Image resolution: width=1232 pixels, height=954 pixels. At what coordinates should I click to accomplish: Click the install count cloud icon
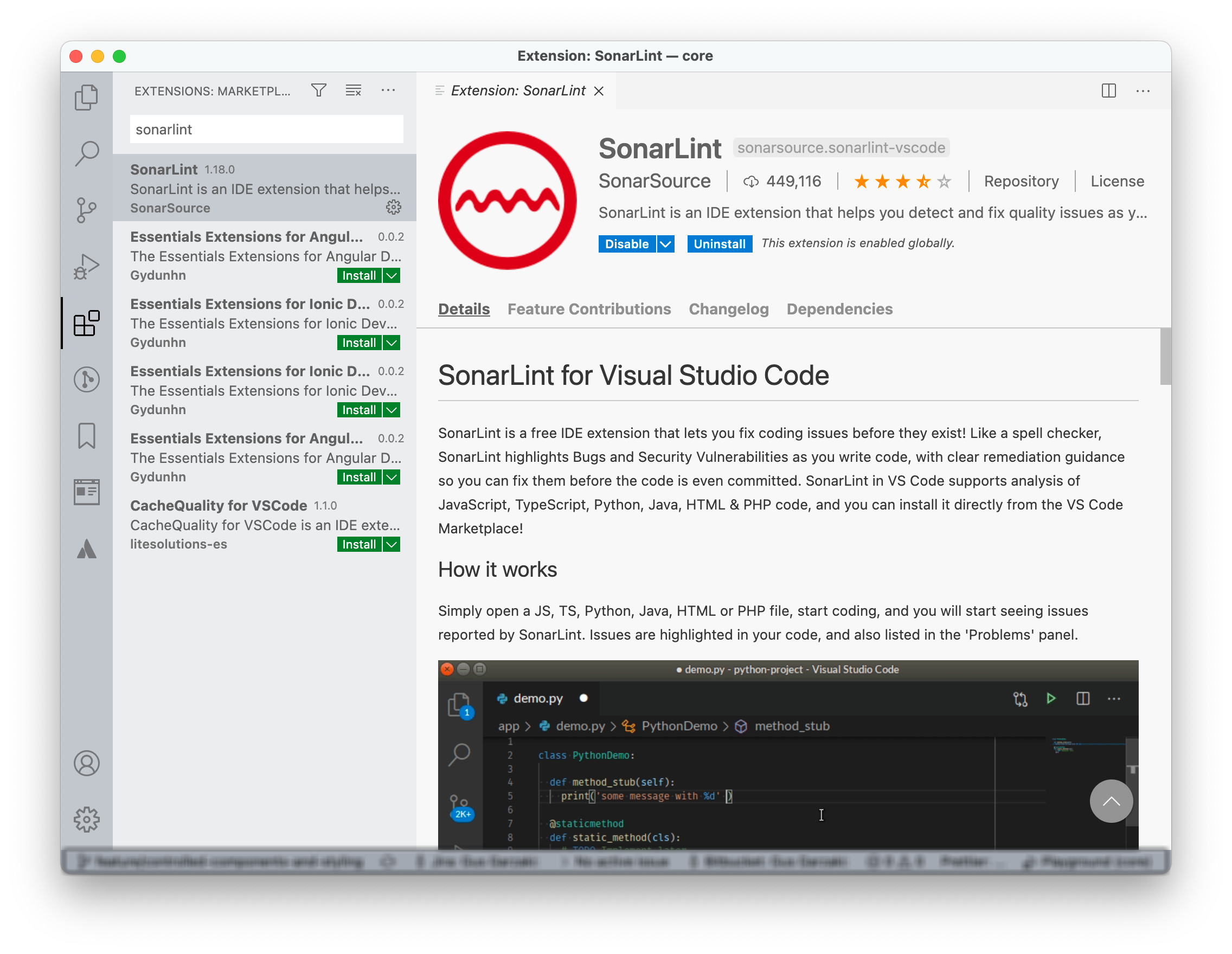click(x=750, y=182)
